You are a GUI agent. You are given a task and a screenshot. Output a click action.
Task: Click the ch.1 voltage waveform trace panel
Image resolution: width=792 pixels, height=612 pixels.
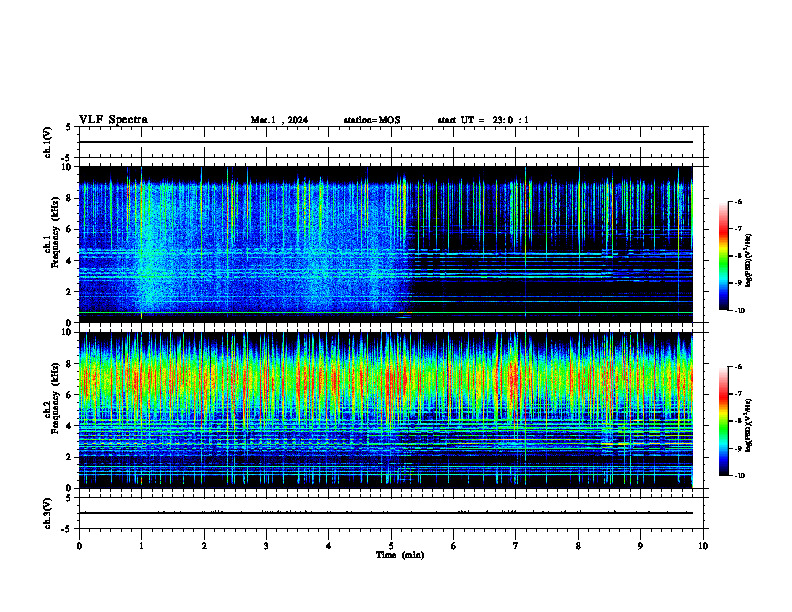coord(391,142)
